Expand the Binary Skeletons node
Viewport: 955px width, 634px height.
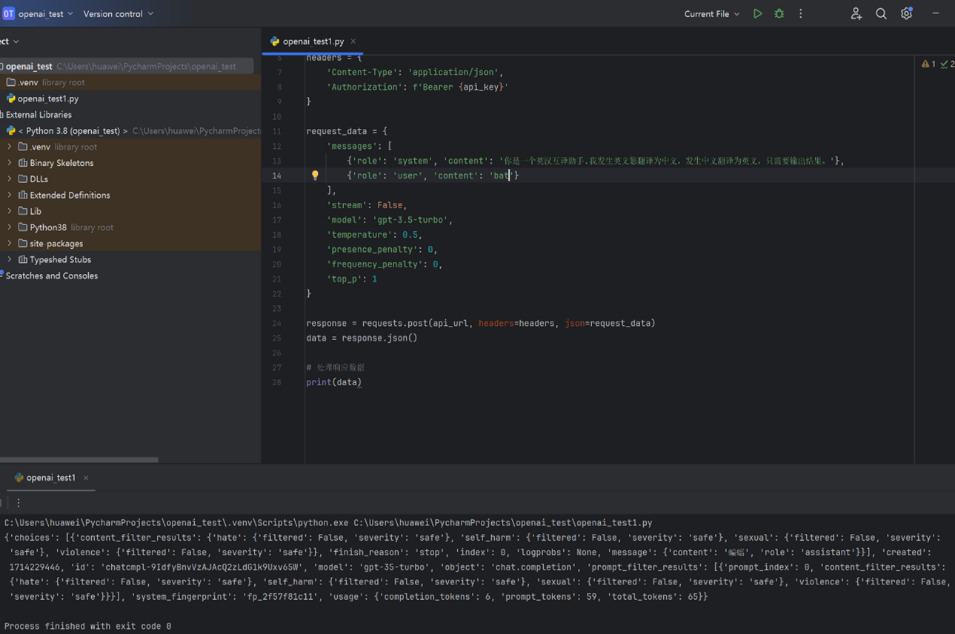point(9,163)
